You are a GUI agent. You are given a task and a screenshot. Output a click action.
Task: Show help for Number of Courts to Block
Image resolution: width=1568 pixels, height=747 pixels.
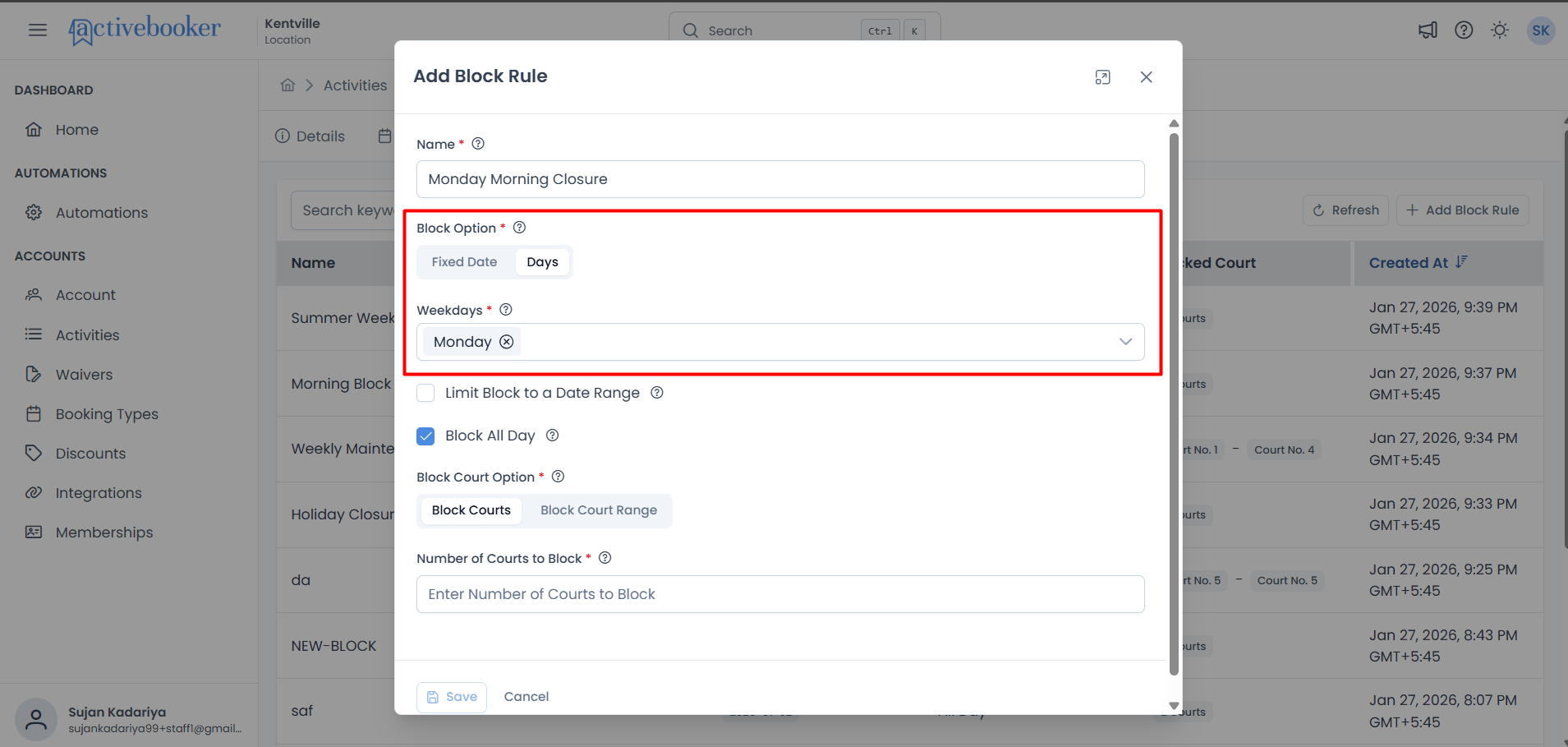coord(605,558)
